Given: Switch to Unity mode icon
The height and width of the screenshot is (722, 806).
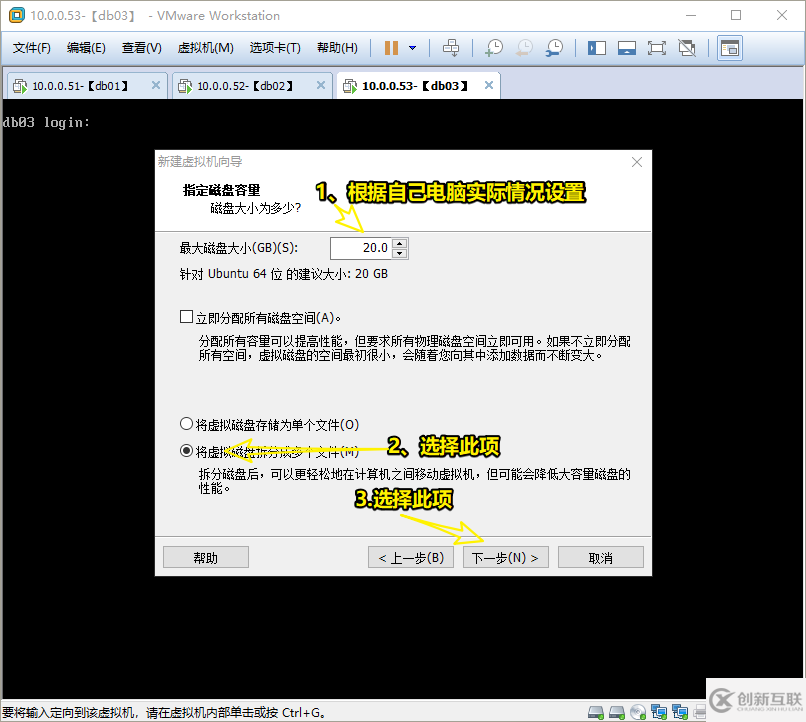Looking at the screenshot, I should click(x=687, y=48).
